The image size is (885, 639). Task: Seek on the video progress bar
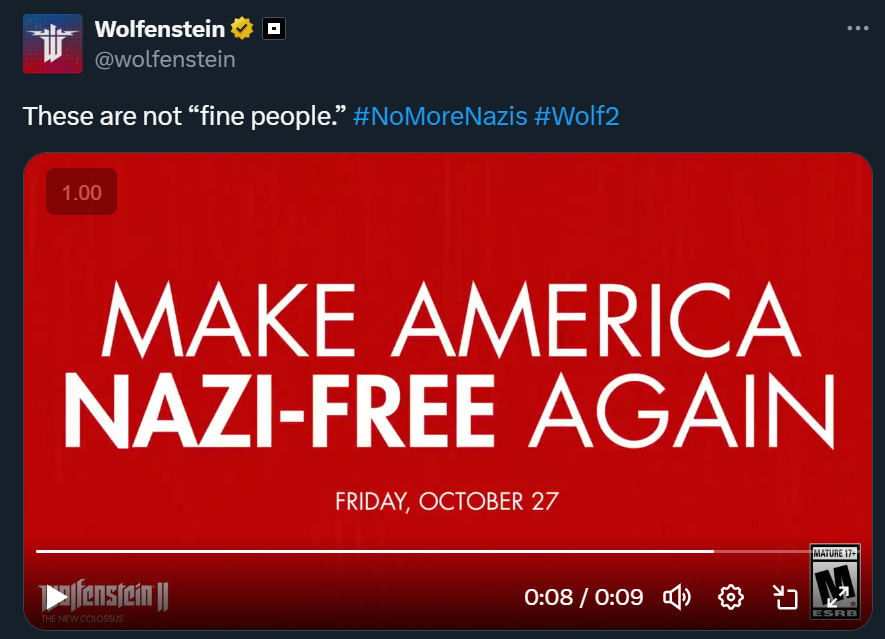(x=400, y=551)
